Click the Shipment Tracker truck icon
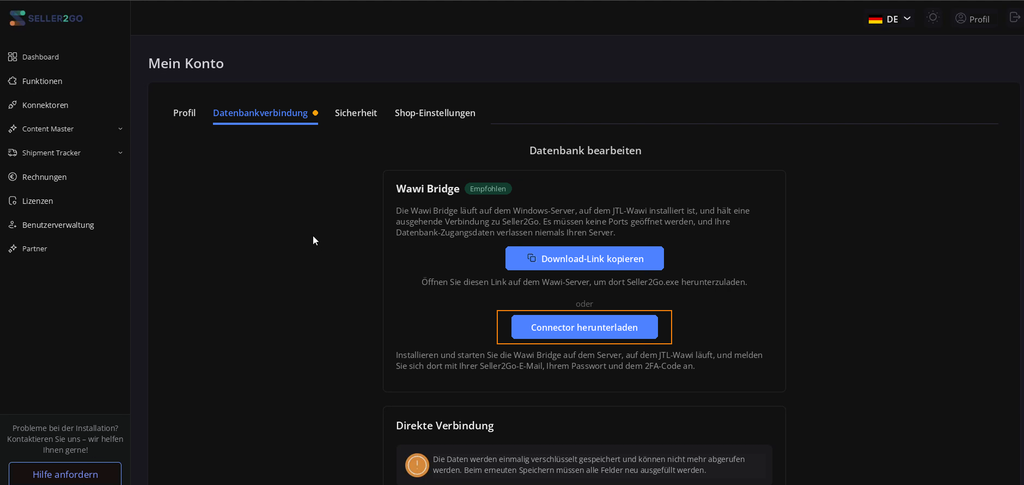 12,153
